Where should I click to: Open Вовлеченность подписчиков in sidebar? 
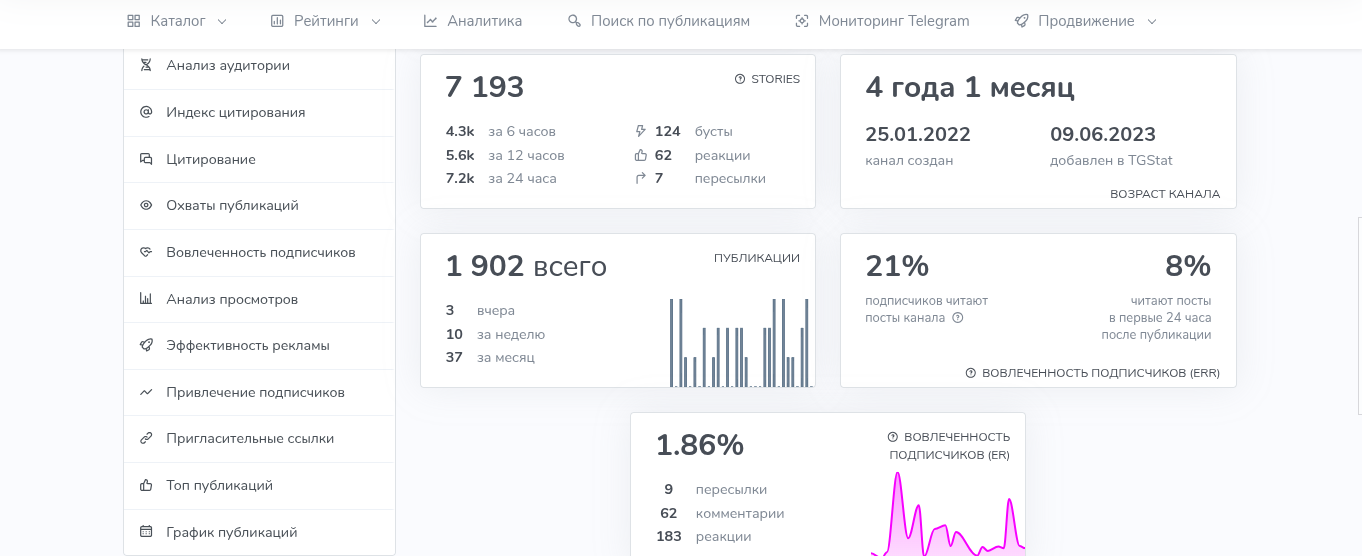259,252
